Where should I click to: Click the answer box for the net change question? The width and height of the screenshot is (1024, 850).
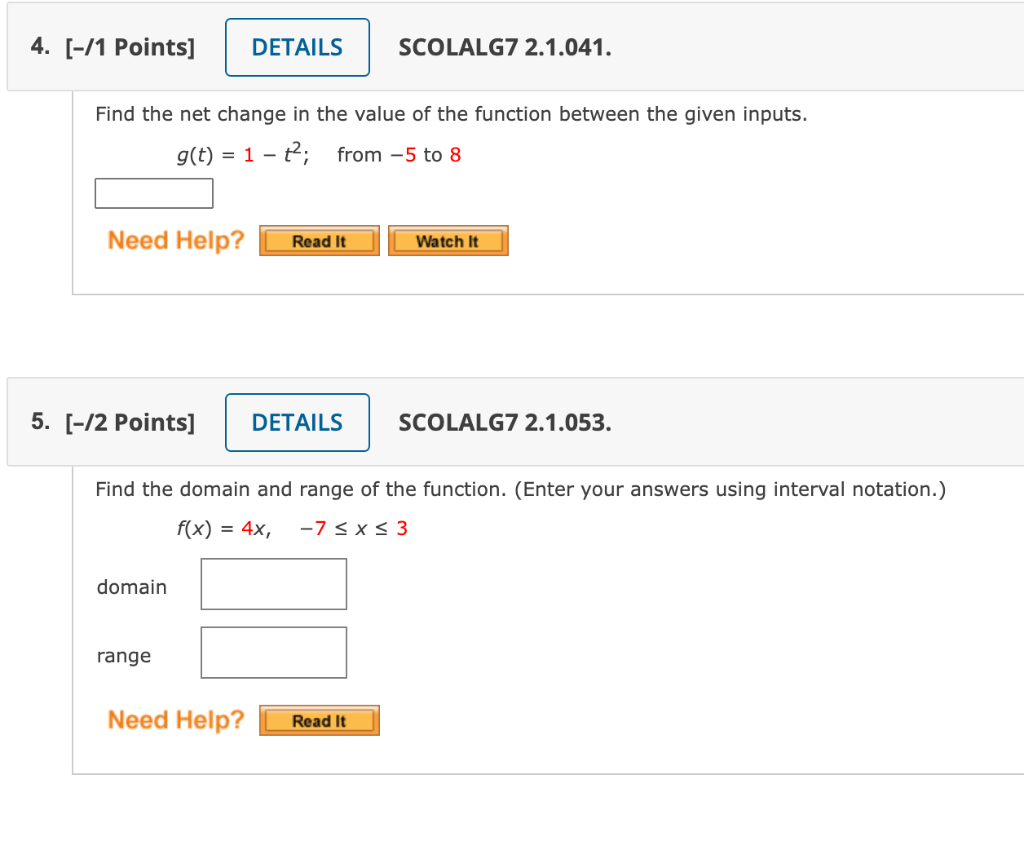tap(153, 192)
